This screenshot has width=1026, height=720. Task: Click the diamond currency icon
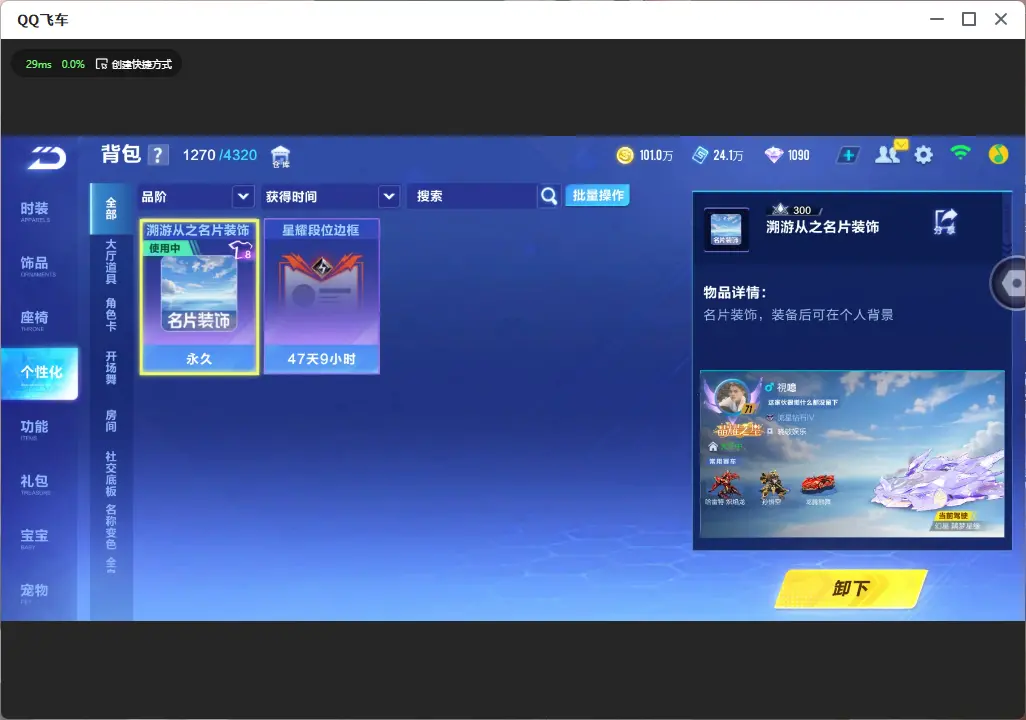773,155
